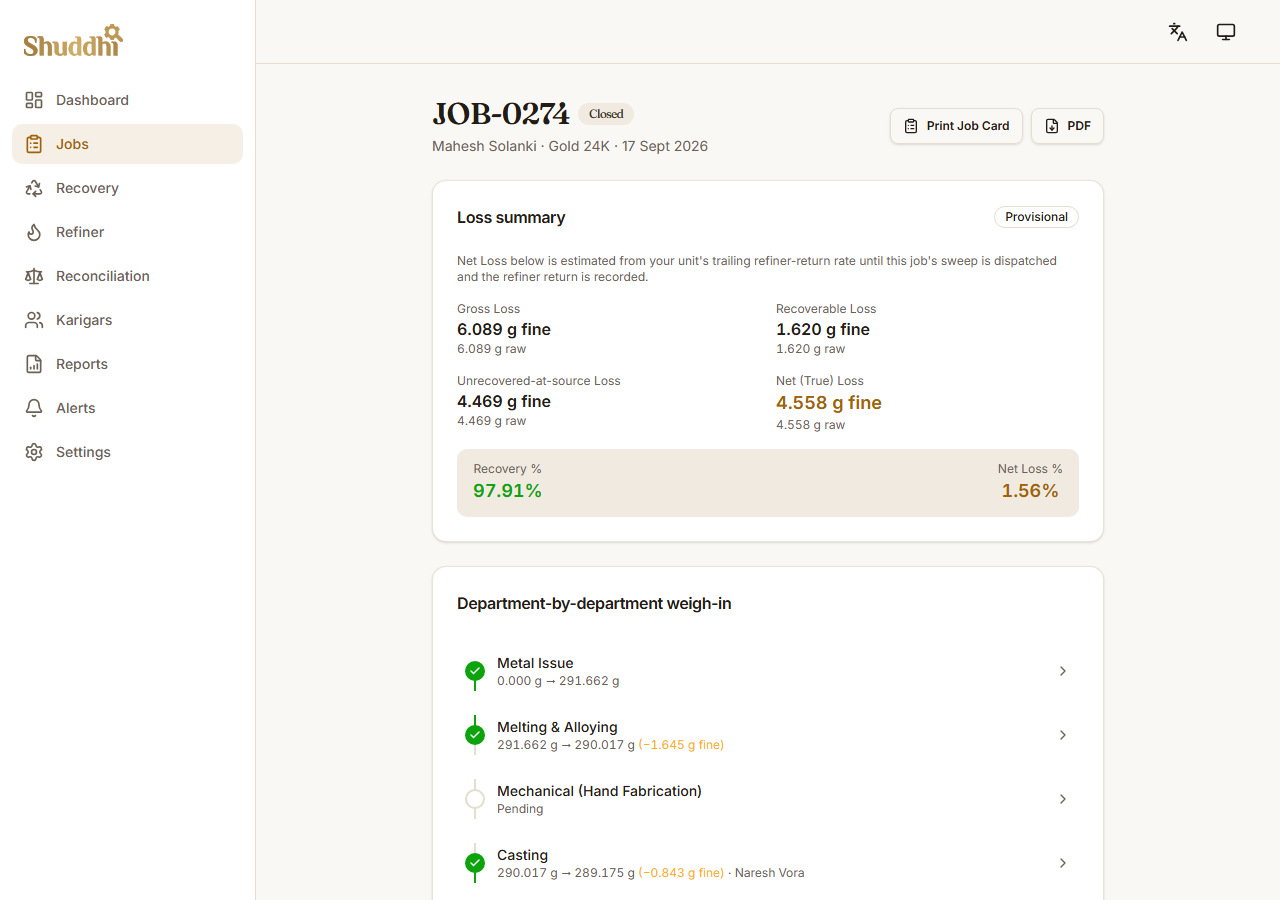Screen dimensions: 1280x900
Task: Expand the Melting & Alloying row chevron
Action: pos(1063,735)
